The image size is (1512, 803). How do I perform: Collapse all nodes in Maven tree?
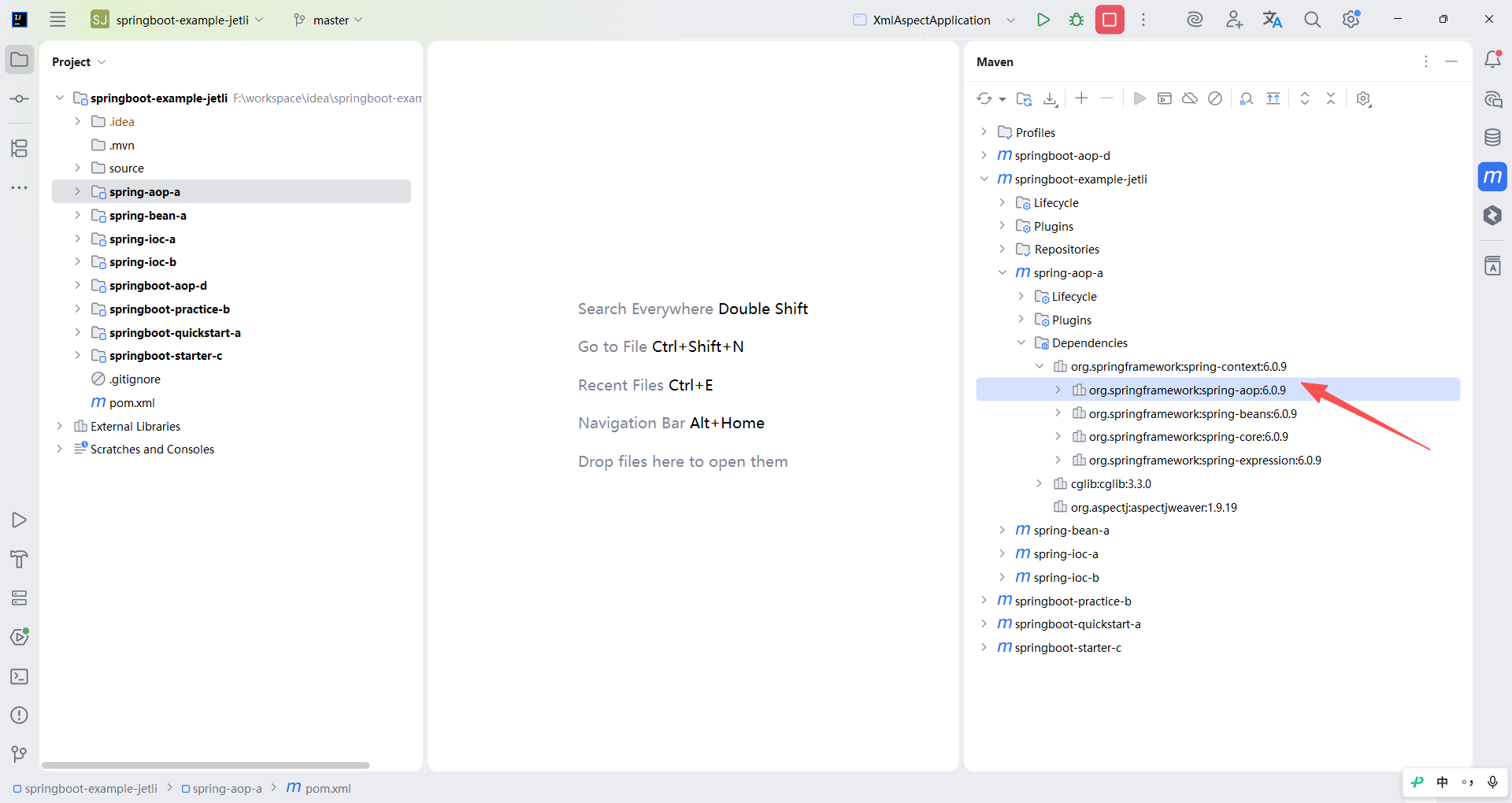tap(1331, 98)
